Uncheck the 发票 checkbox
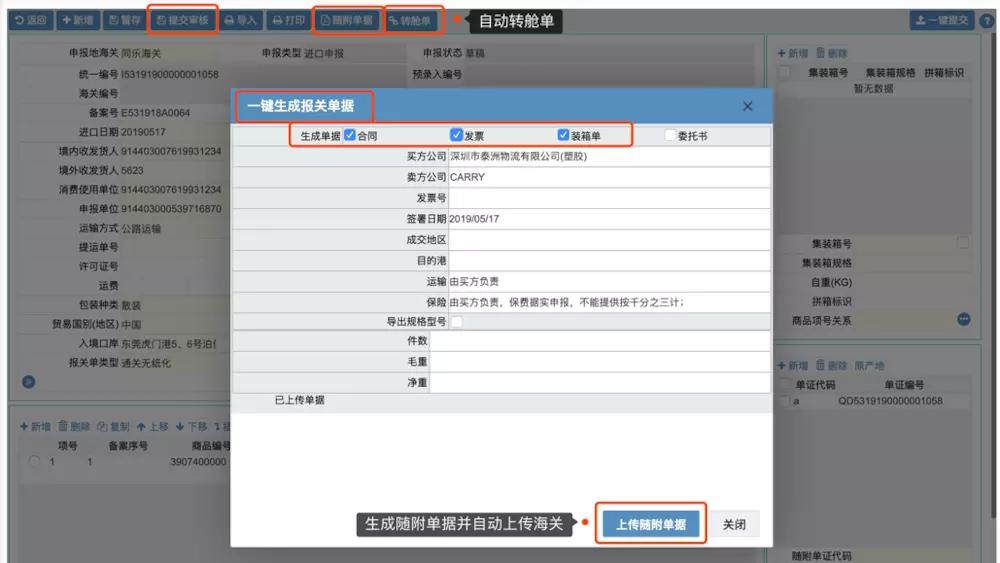 (456, 135)
